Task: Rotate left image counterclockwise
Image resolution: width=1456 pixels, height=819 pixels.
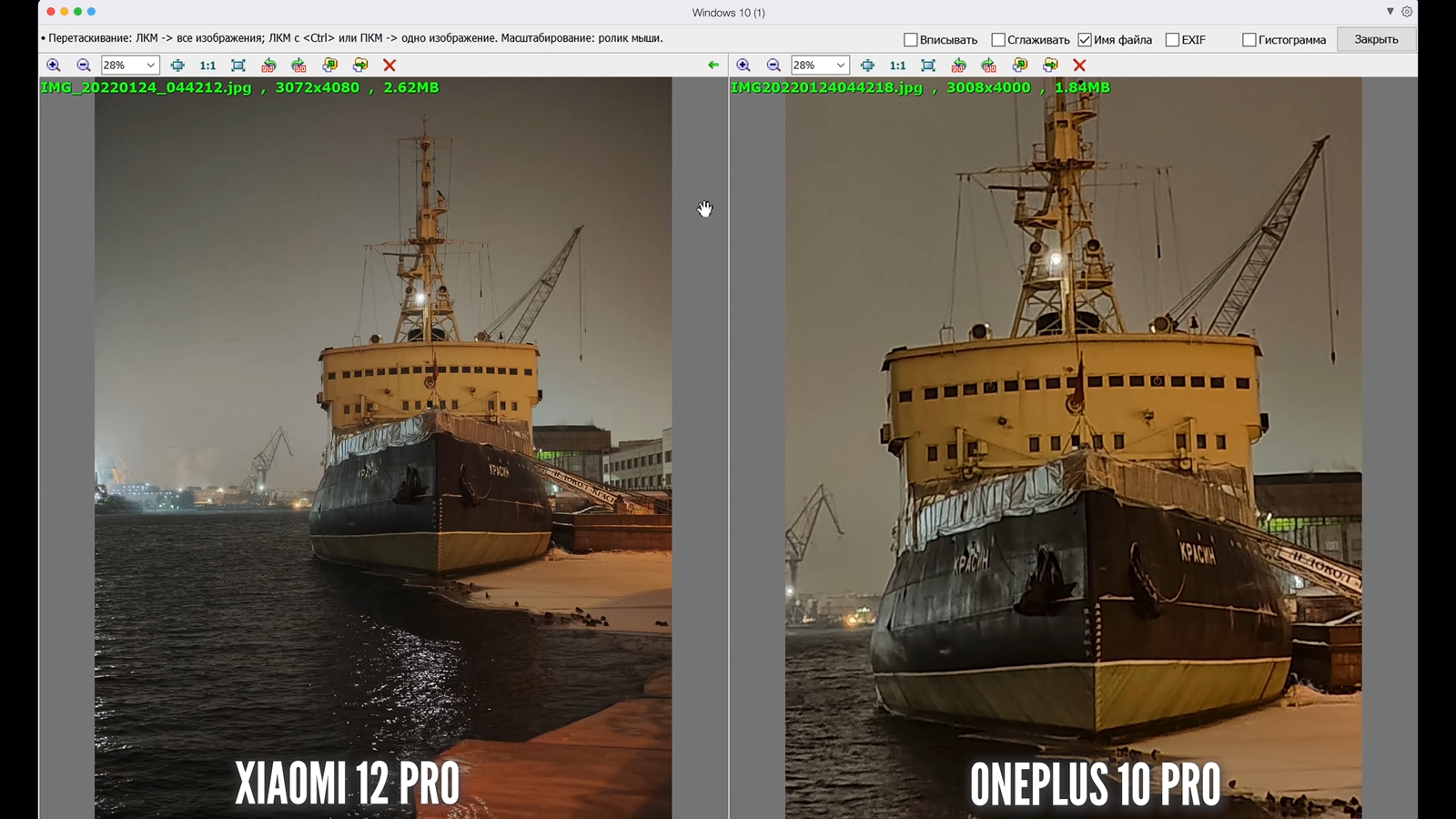Action: click(x=268, y=66)
